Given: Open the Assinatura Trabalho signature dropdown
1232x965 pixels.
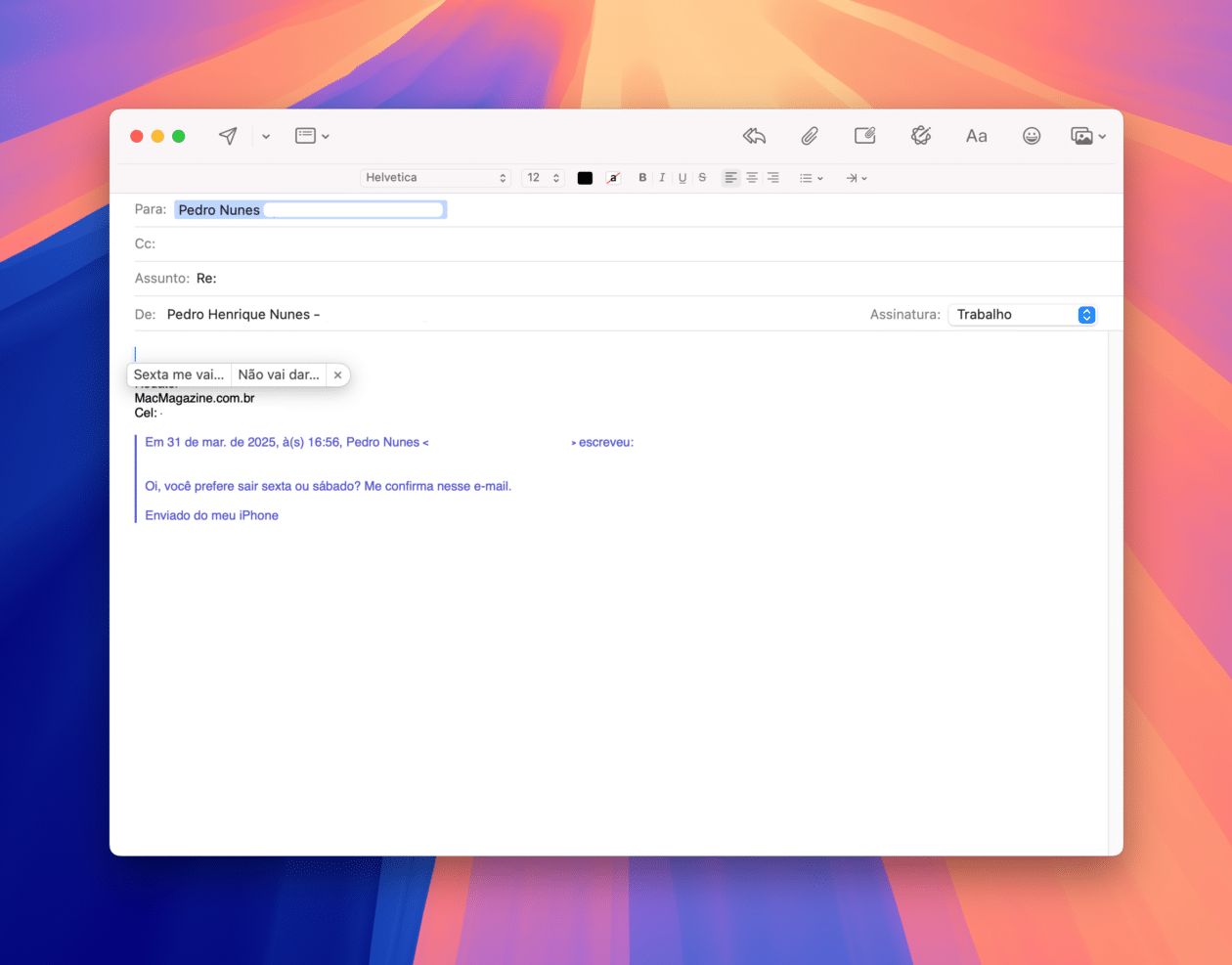Looking at the screenshot, I should pyautogui.click(x=1022, y=315).
